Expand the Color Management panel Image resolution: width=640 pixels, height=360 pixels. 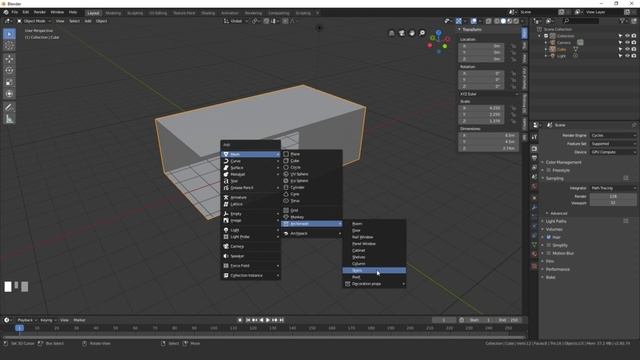tap(563, 162)
